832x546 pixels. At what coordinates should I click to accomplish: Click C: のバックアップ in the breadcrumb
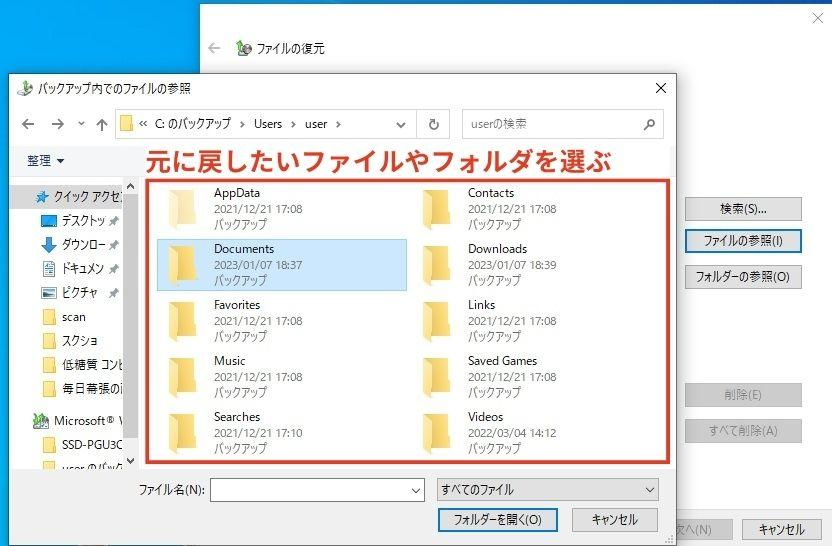193,124
